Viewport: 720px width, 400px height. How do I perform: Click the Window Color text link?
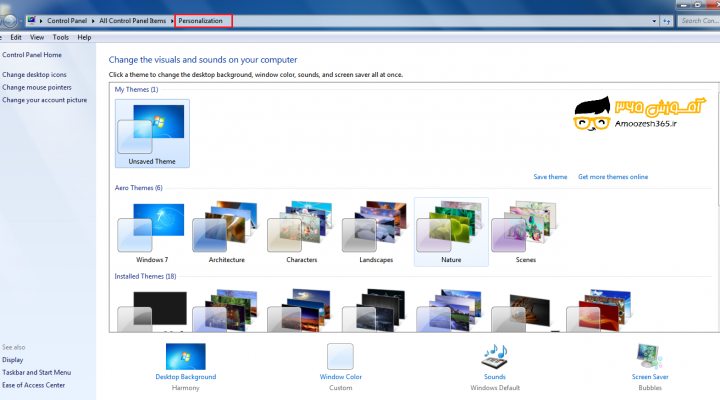(341, 377)
